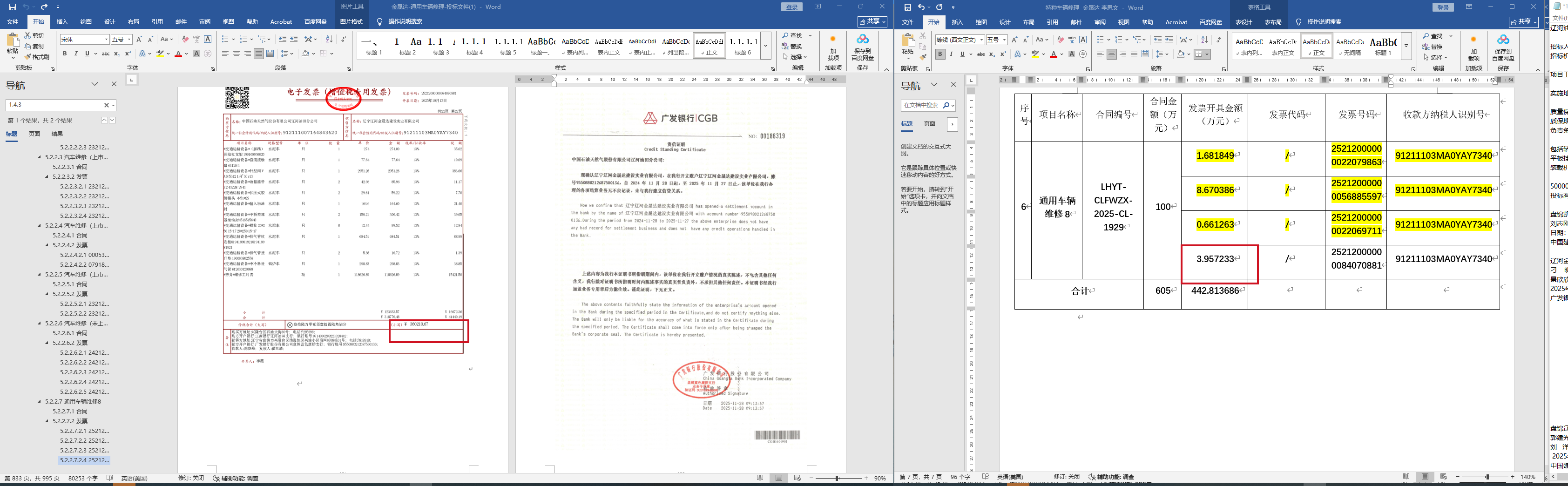The height and width of the screenshot is (486, 1568).
Task: Click the Cut (剪切) scissors in left Word window
Action: [x=34, y=36]
